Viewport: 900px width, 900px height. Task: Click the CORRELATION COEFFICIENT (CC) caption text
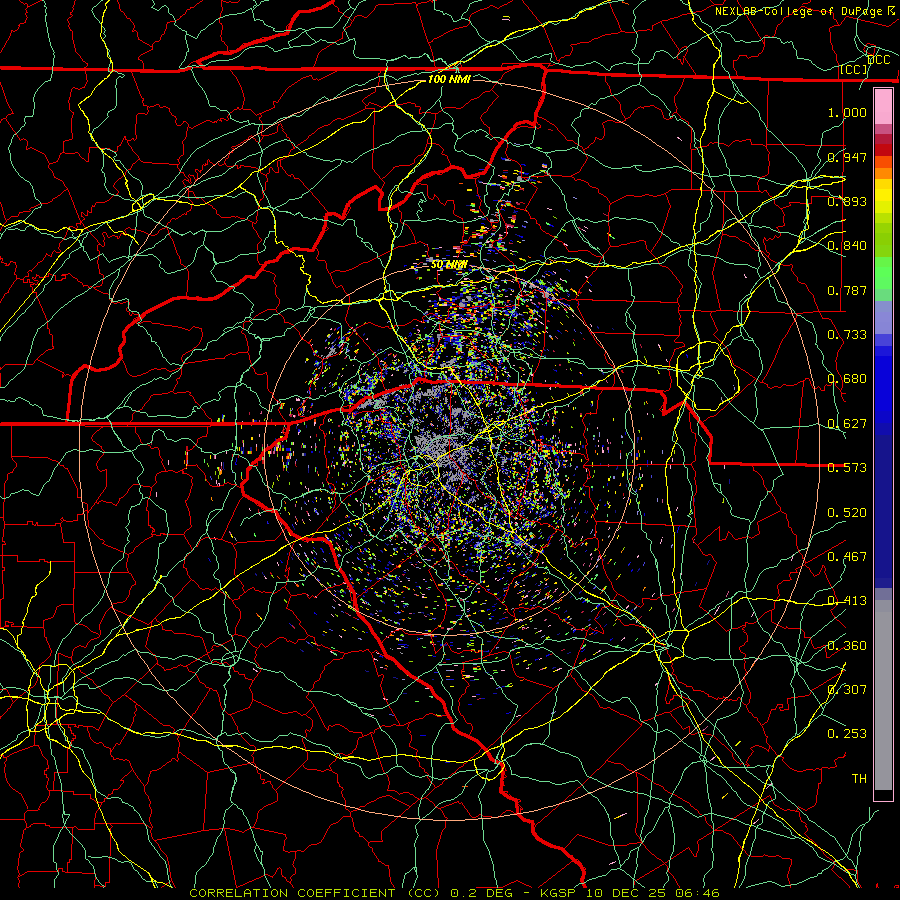315,893
